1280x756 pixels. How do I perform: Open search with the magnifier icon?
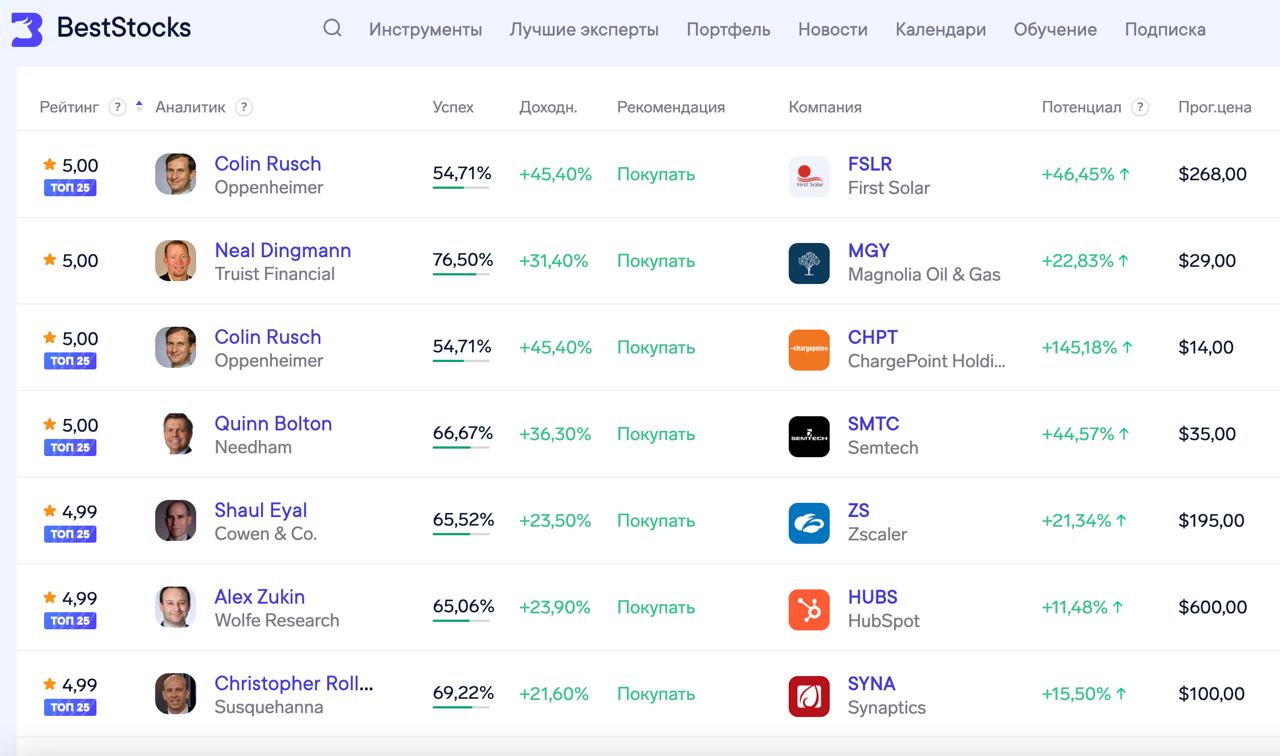tap(332, 28)
